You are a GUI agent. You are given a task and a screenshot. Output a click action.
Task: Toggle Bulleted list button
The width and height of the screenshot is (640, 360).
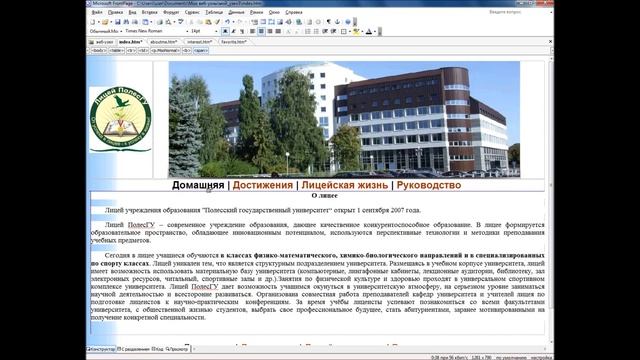tap(316, 31)
